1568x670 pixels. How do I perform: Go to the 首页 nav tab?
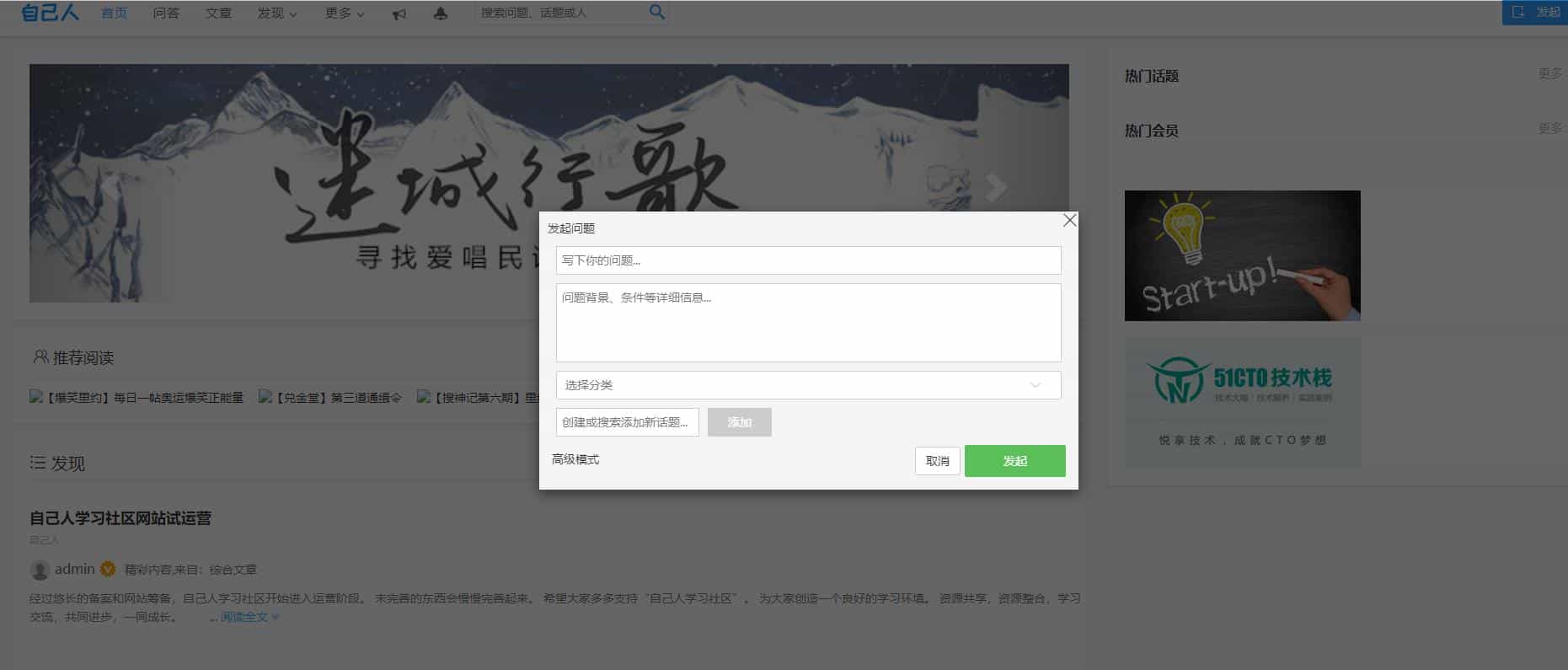[114, 13]
